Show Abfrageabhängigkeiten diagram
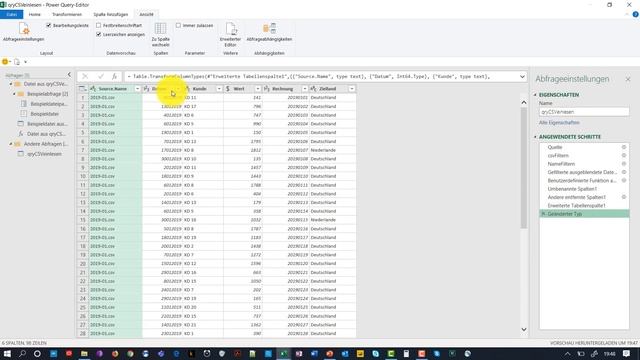The height and width of the screenshot is (360, 640). (x=269, y=32)
